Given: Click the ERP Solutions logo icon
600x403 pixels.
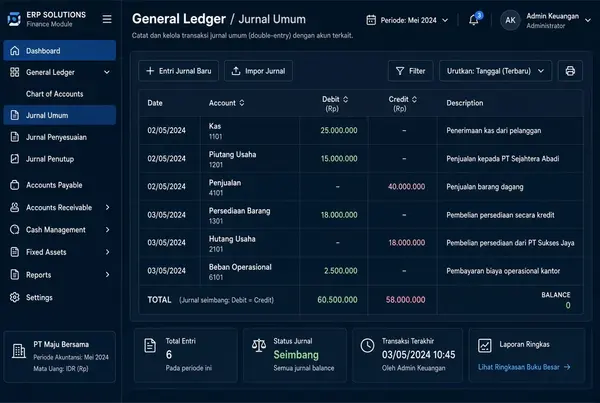Looking at the screenshot, I should tap(14, 19).
